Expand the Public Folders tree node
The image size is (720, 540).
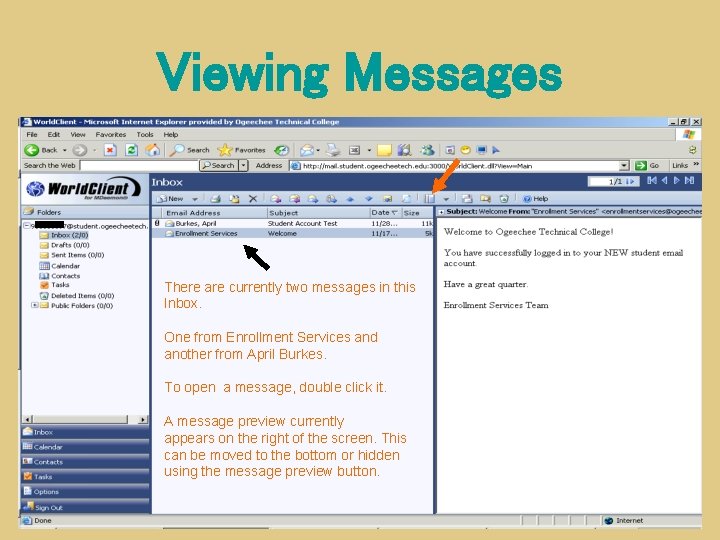click(x=34, y=305)
